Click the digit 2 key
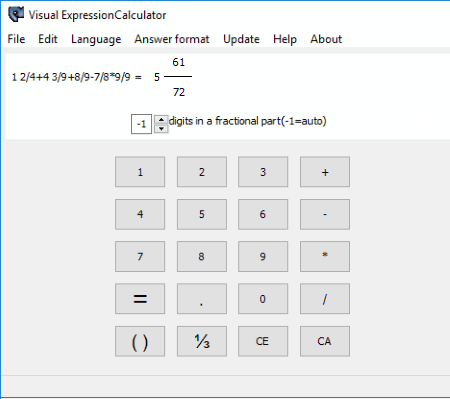 [202, 172]
